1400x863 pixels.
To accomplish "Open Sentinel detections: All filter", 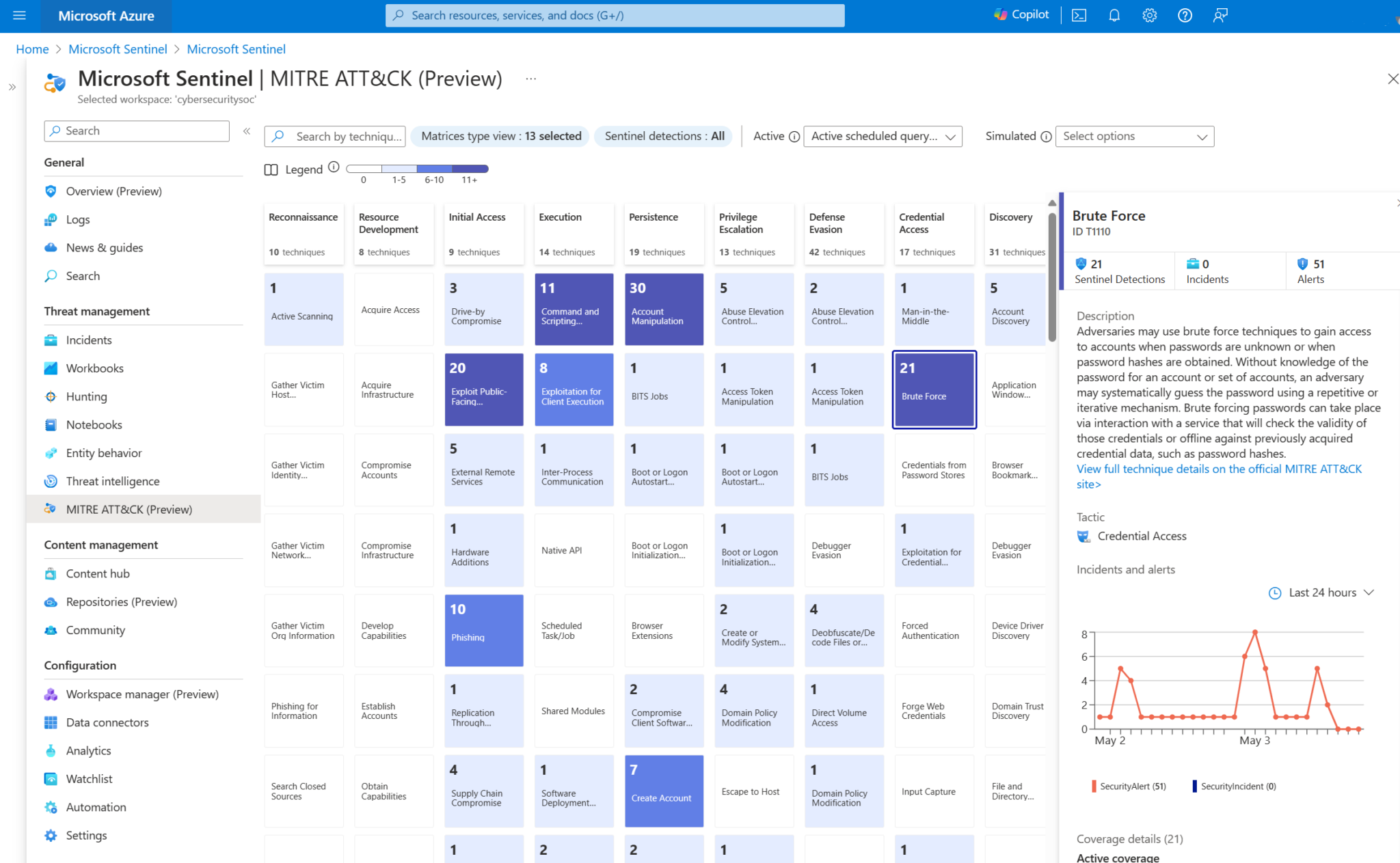I will (664, 136).
